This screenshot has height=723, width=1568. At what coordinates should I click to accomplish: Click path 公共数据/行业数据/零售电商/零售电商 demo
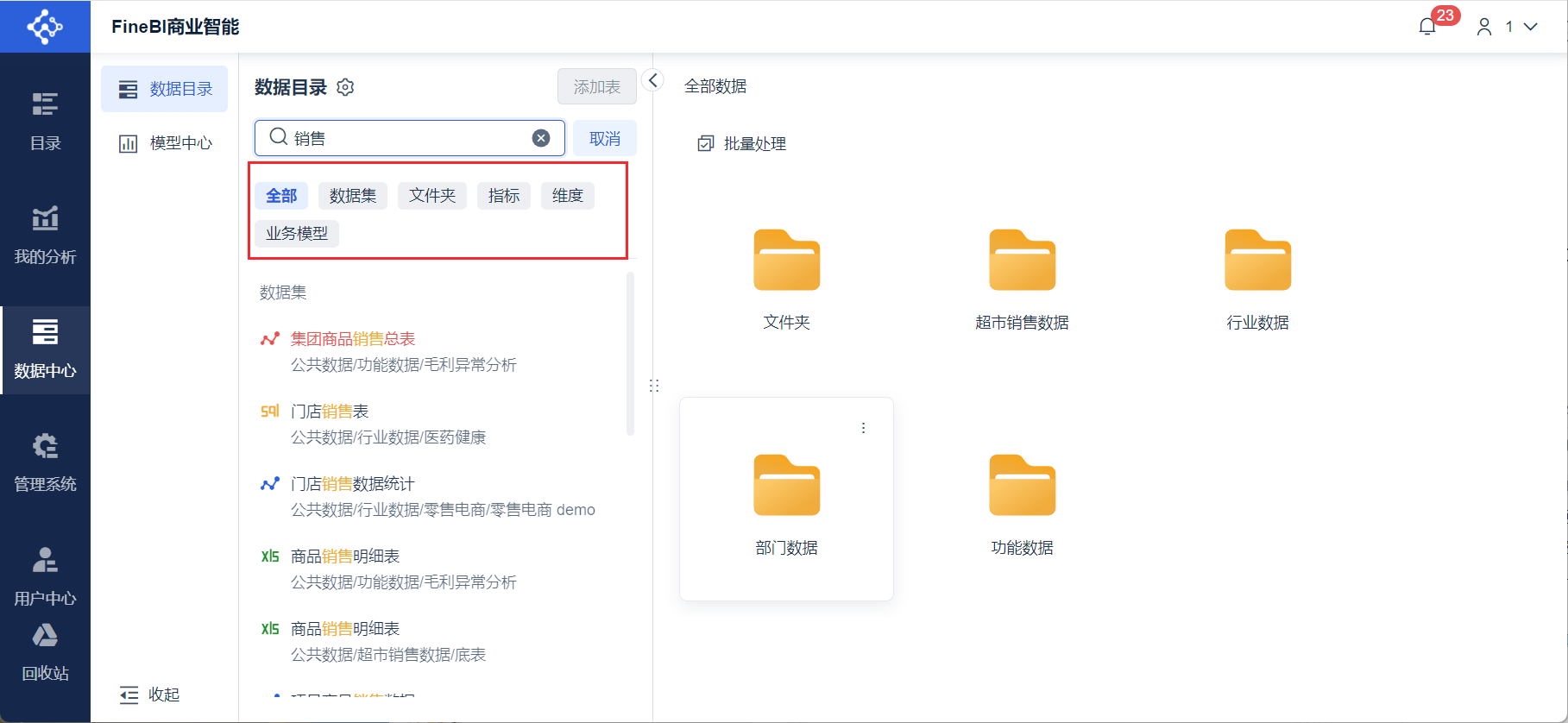click(x=443, y=510)
